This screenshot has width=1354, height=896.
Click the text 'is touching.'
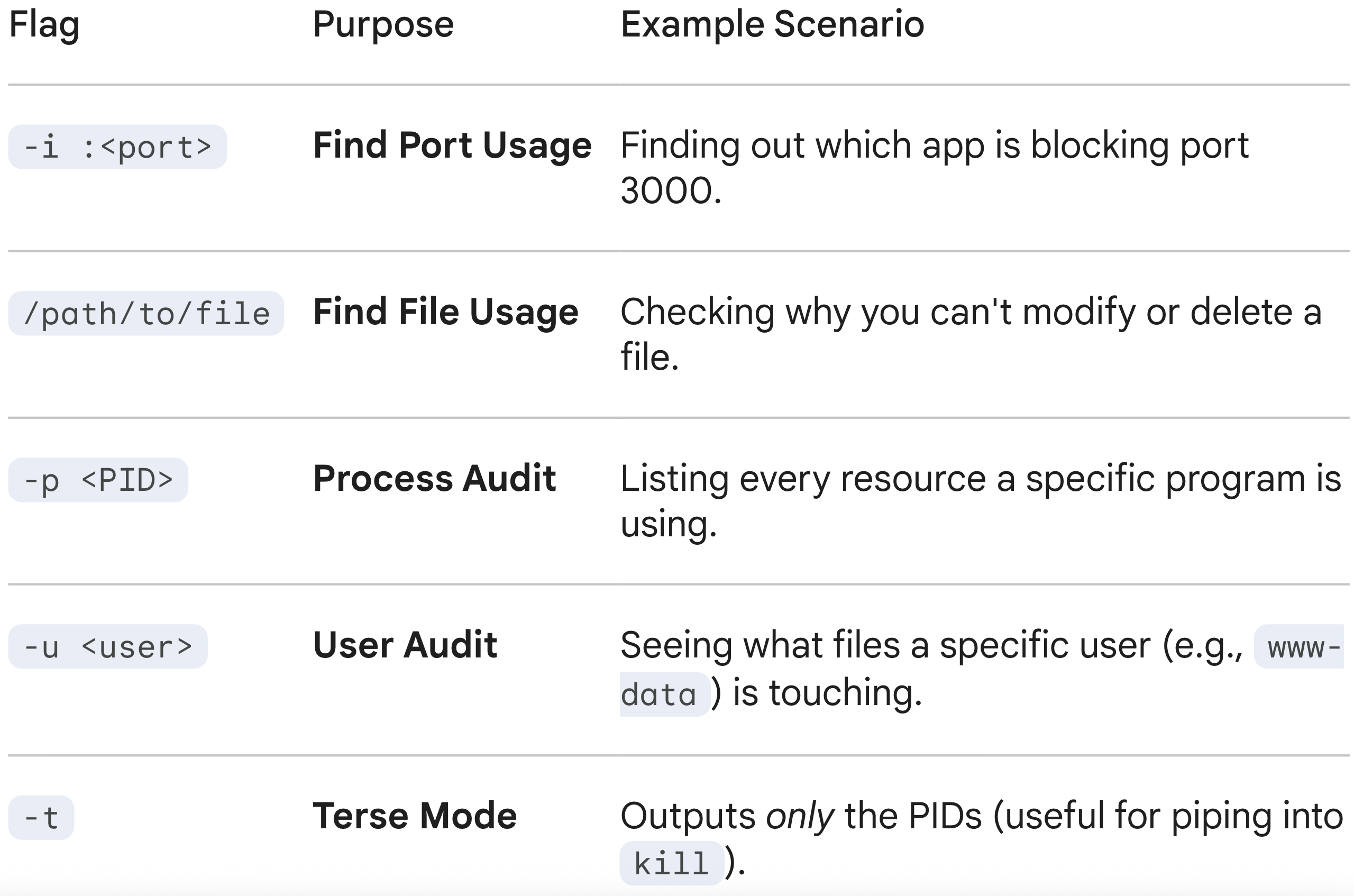point(827,693)
